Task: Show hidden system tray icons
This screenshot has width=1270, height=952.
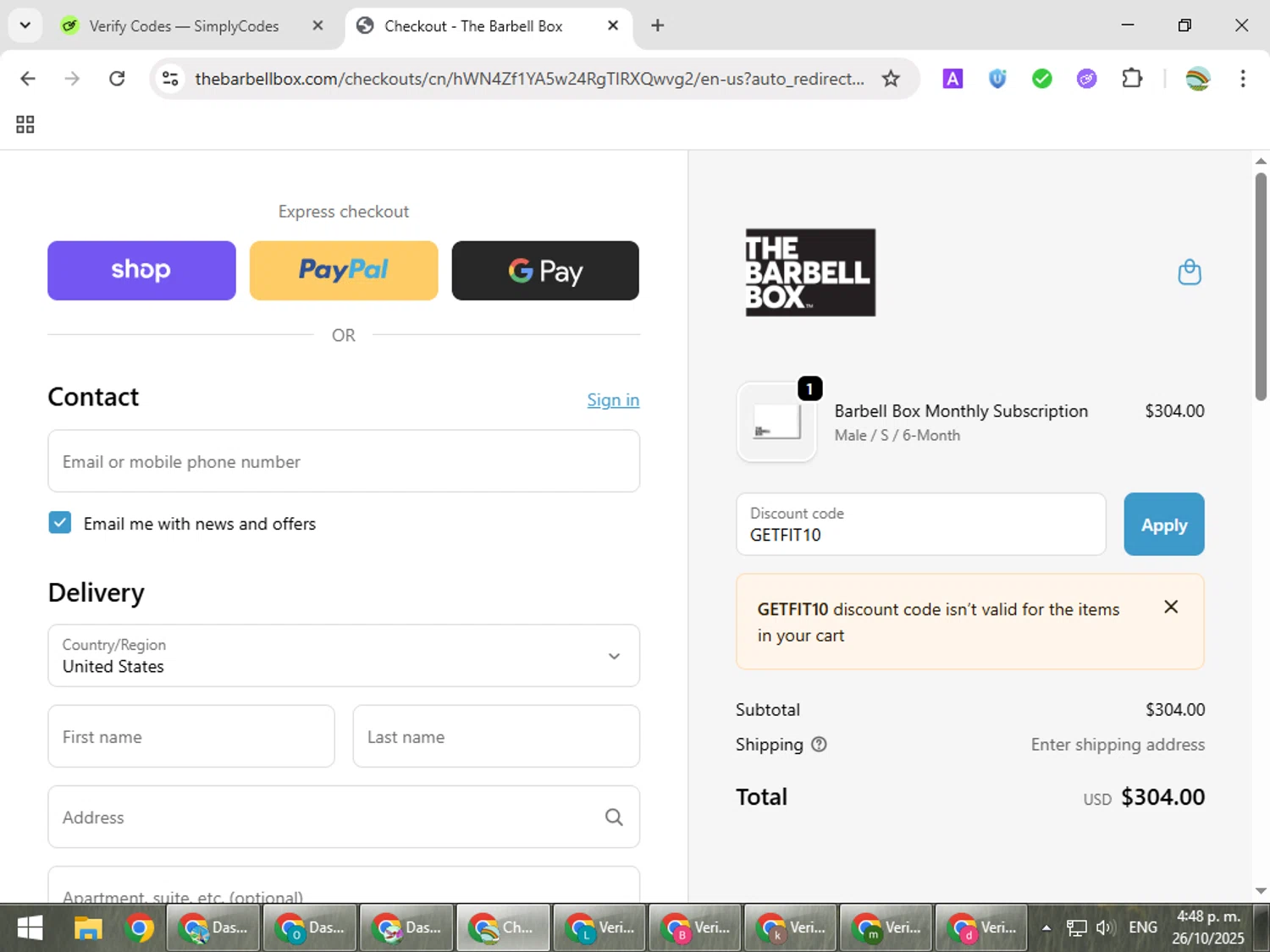Action: pyautogui.click(x=1046, y=928)
